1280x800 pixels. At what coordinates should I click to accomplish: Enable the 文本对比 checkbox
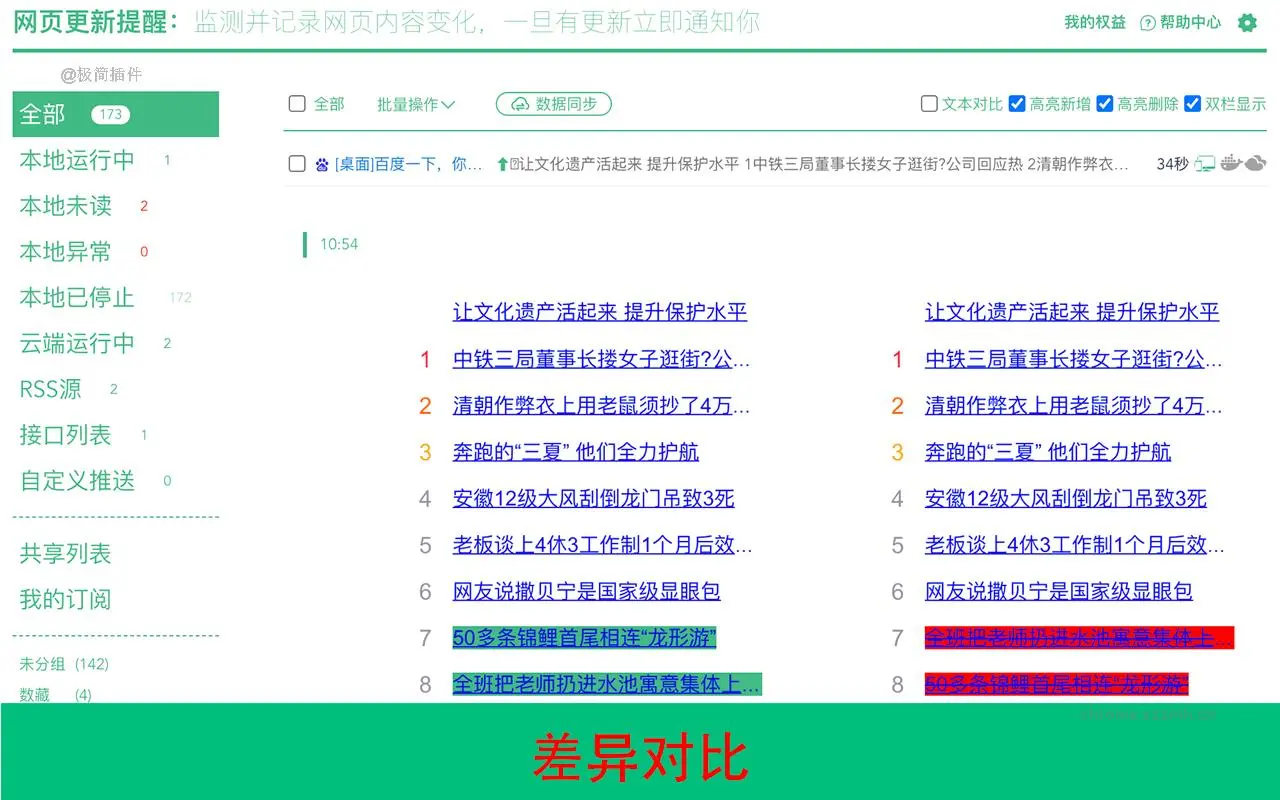coord(928,103)
